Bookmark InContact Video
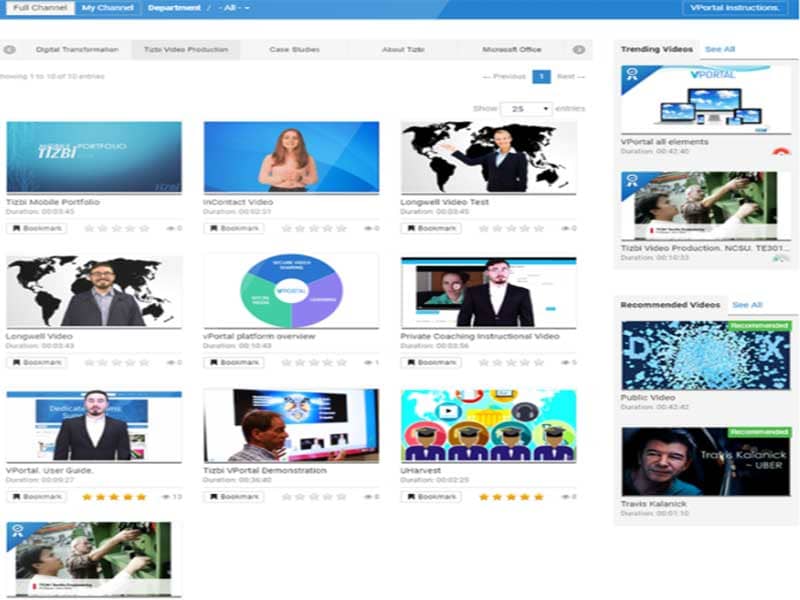Image resolution: width=800 pixels, height=600 pixels. click(234, 228)
